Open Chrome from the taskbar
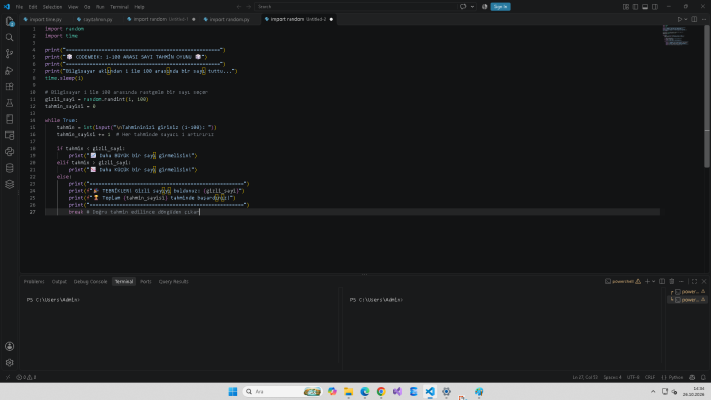This screenshot has width=711, height=400. pyautogui.click(x=381, y=391)
